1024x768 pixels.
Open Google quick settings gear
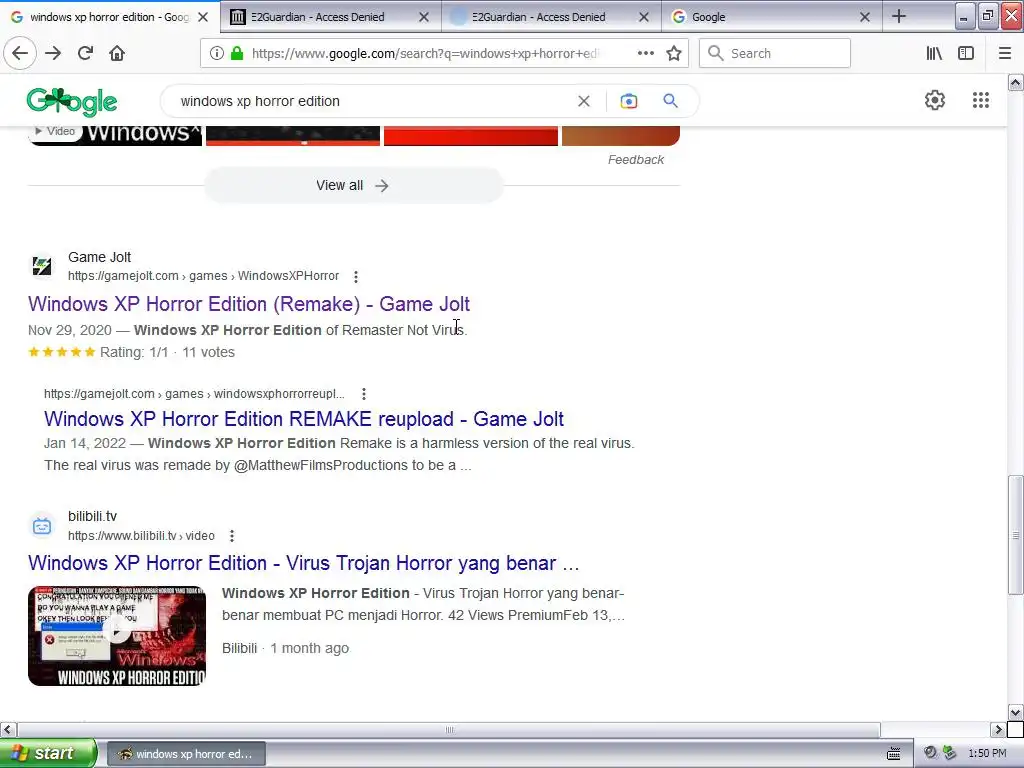coord(935,100)
